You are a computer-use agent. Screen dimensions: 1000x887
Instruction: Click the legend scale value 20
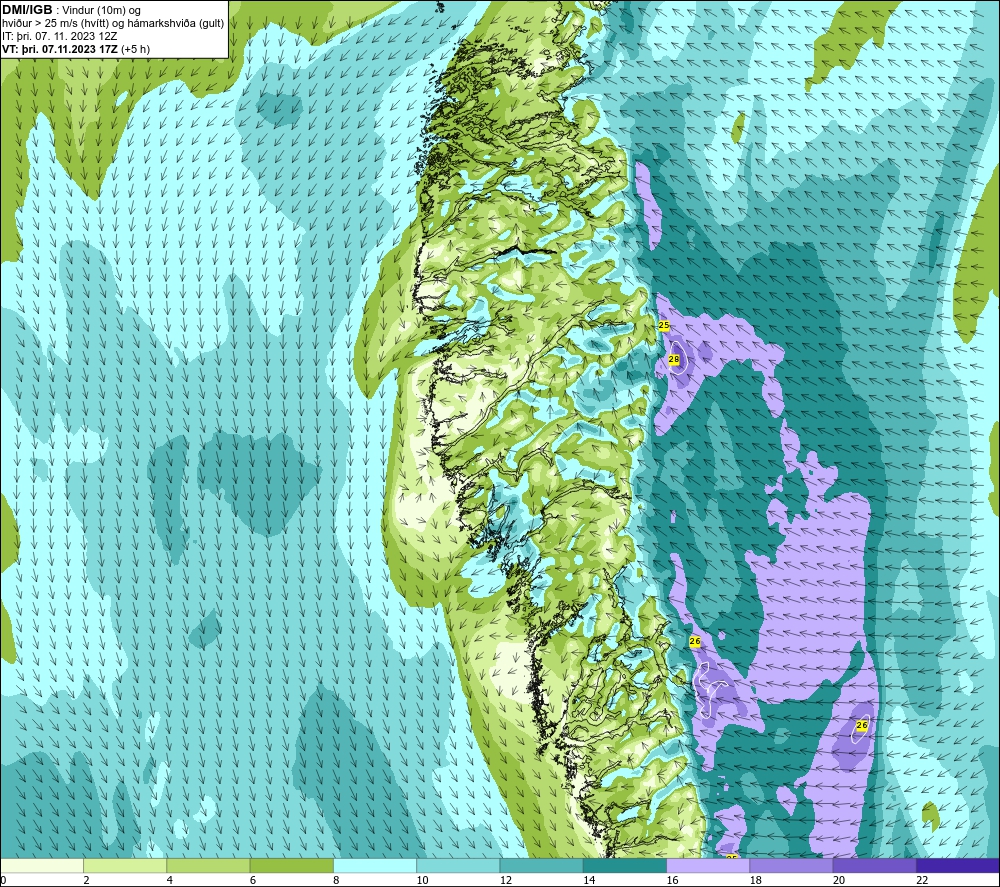click(839, 881)
